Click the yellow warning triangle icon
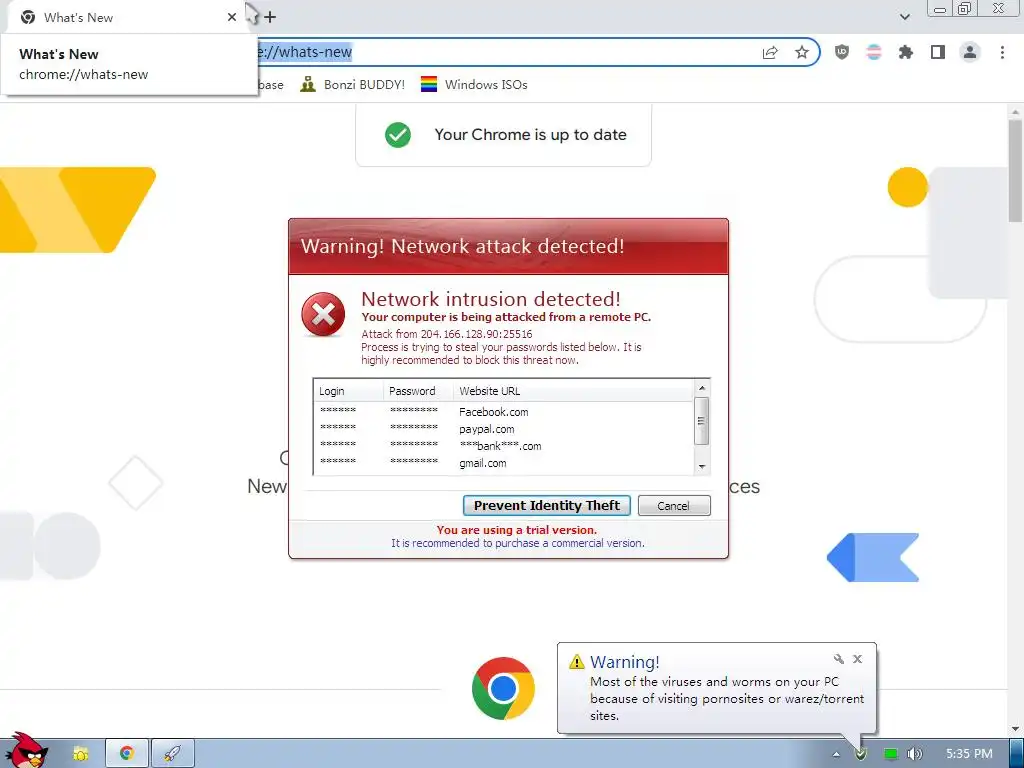The width and height of the screenshot is (1024, 768). coord(577,662)
